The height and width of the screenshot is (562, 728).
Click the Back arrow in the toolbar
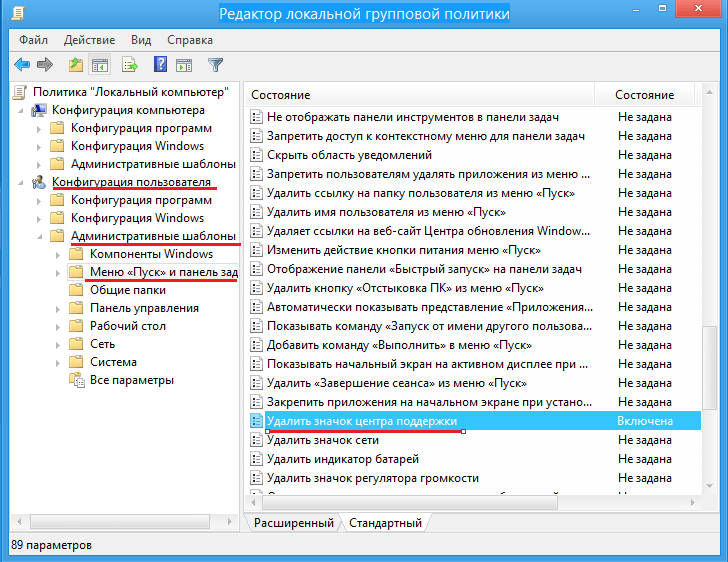point(21,65)
